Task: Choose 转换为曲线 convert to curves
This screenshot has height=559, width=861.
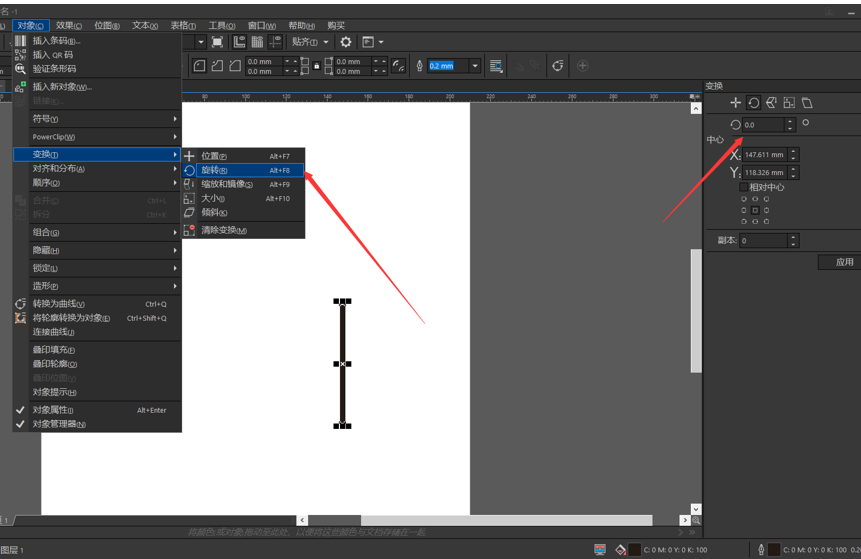Action: [x=58, y=304]
